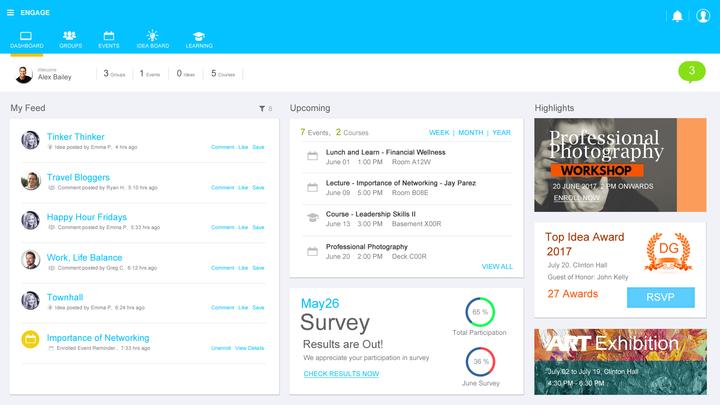Image resolution: width=720 pixels, height=405 pixels.
Task: Switch Upcoming view to YEAR
Action: click(501, 133)
